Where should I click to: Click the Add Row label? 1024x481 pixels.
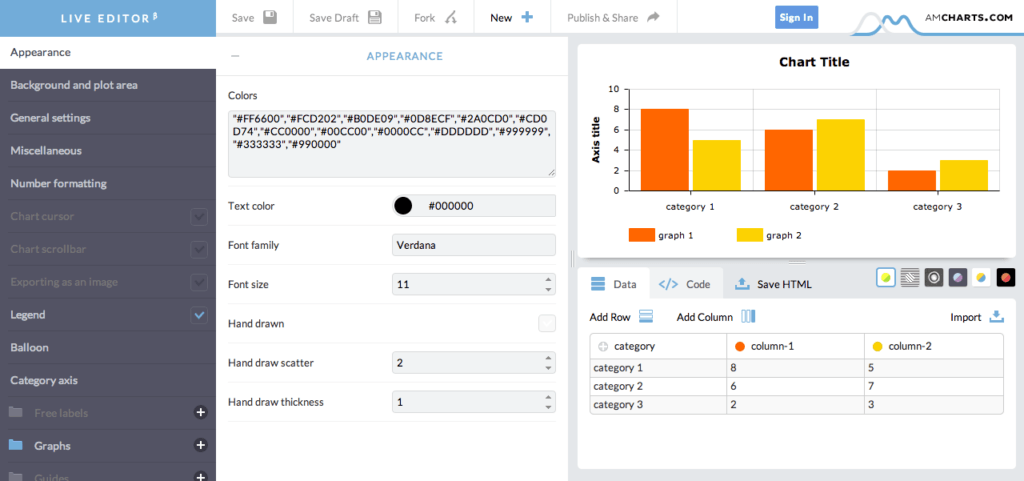tap(610, 317)
